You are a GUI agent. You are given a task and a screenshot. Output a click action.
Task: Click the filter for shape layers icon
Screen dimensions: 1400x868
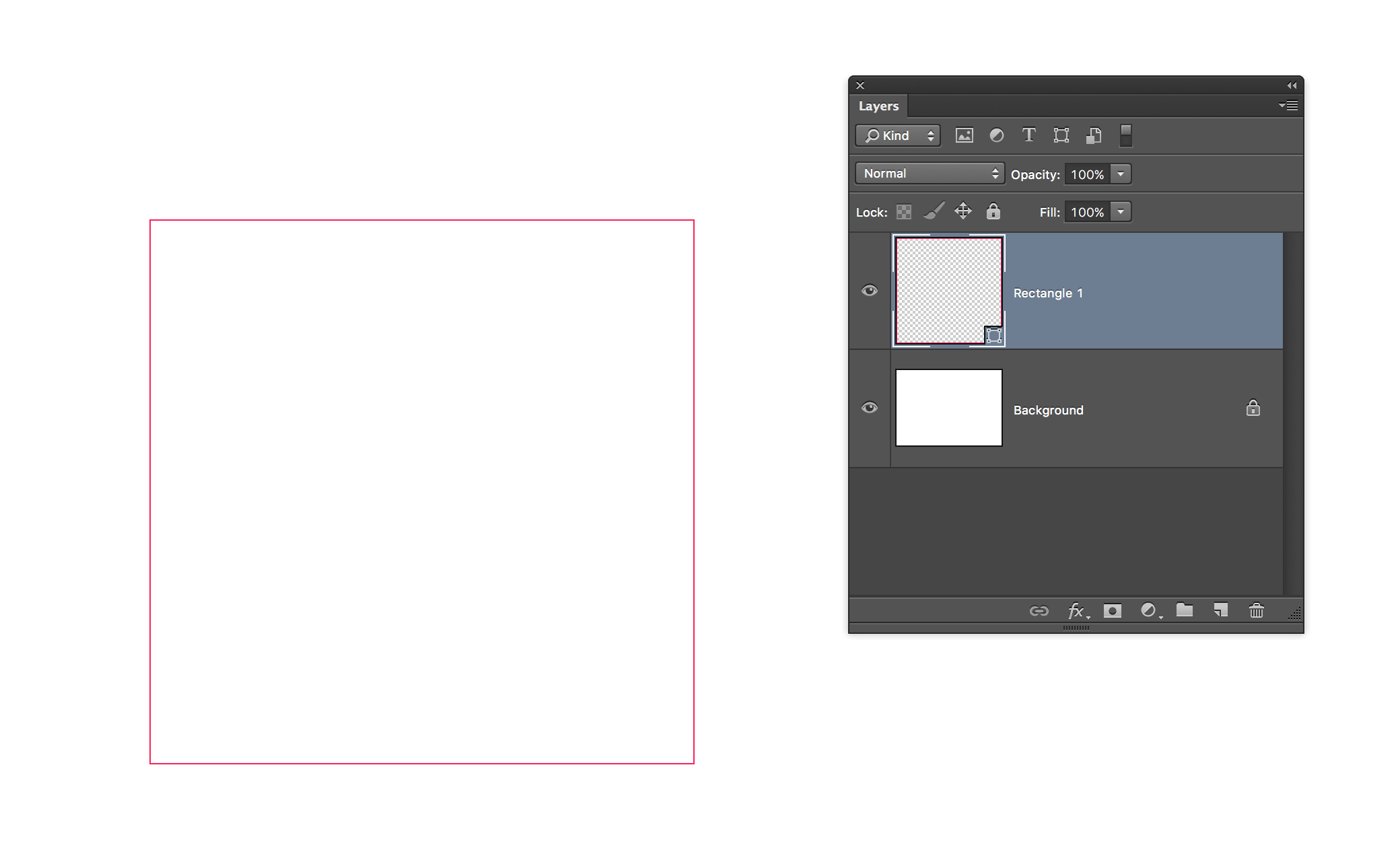click(x=1061, y=135)
